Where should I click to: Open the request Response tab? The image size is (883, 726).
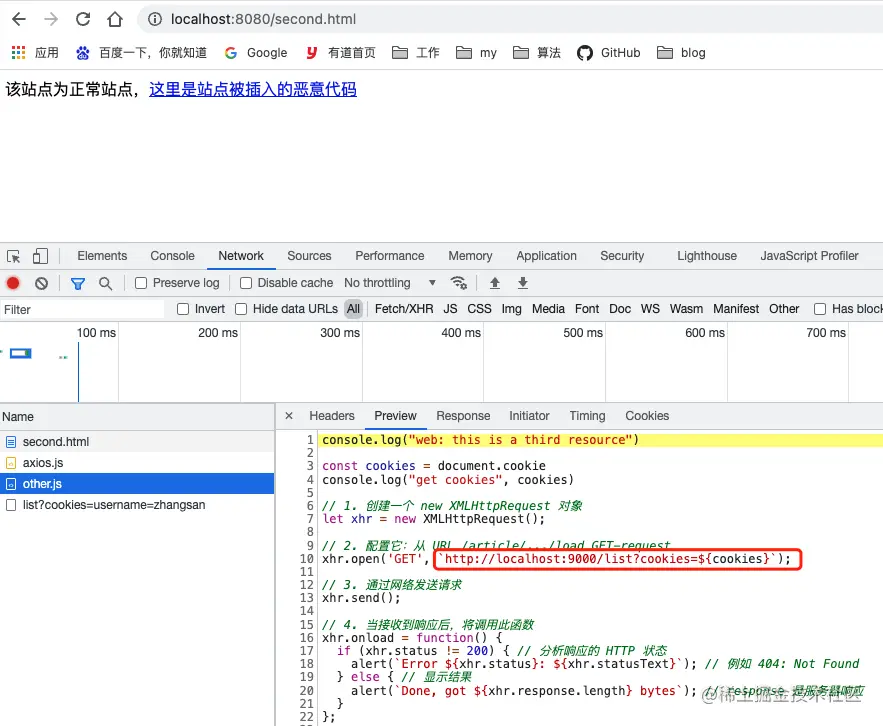(463, 416)
